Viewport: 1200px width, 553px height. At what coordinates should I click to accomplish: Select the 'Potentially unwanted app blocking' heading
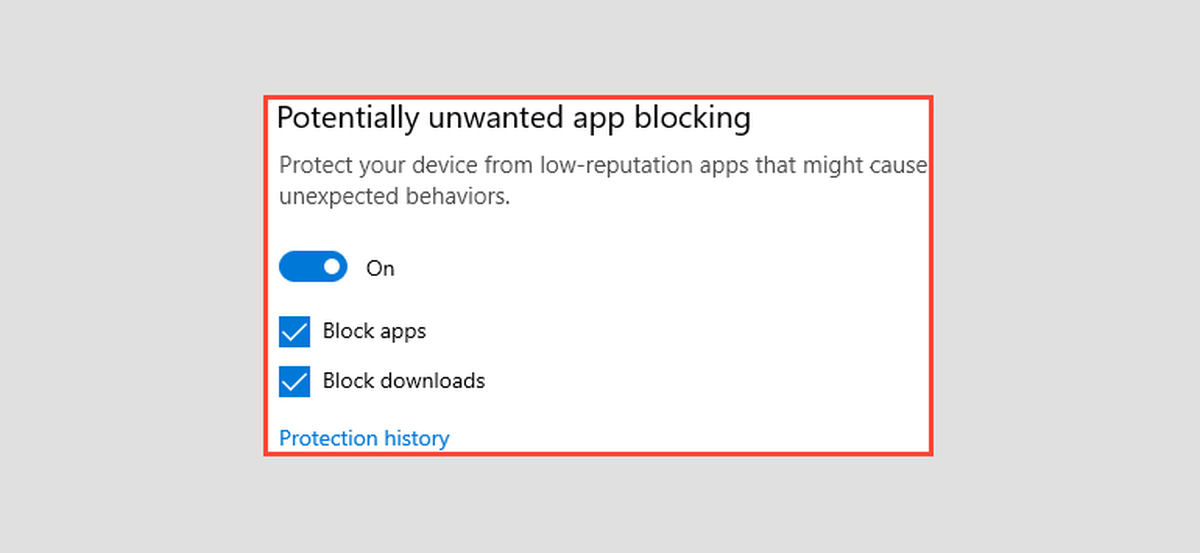pos(513,119)
